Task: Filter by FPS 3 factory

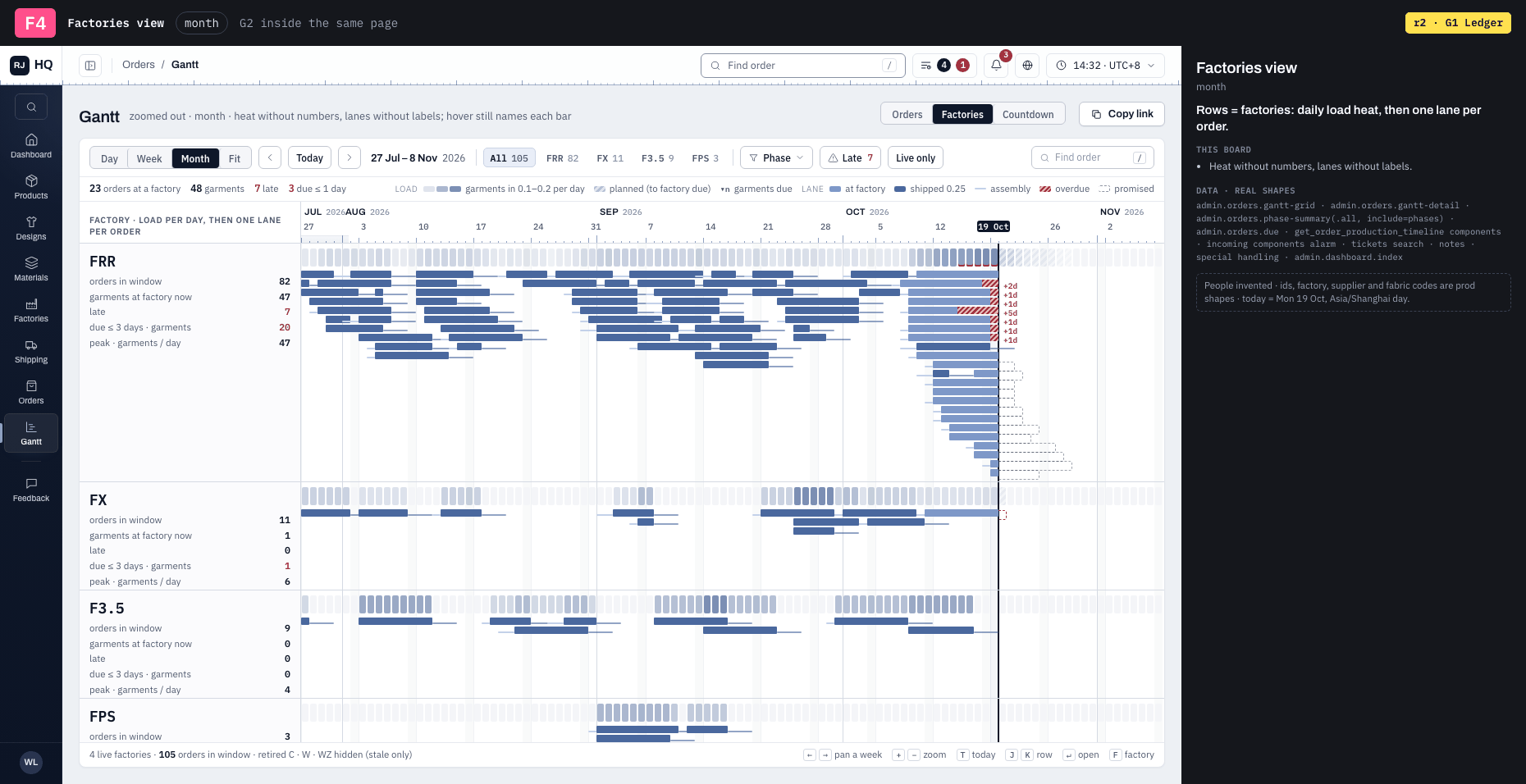Action: point(705,158)
